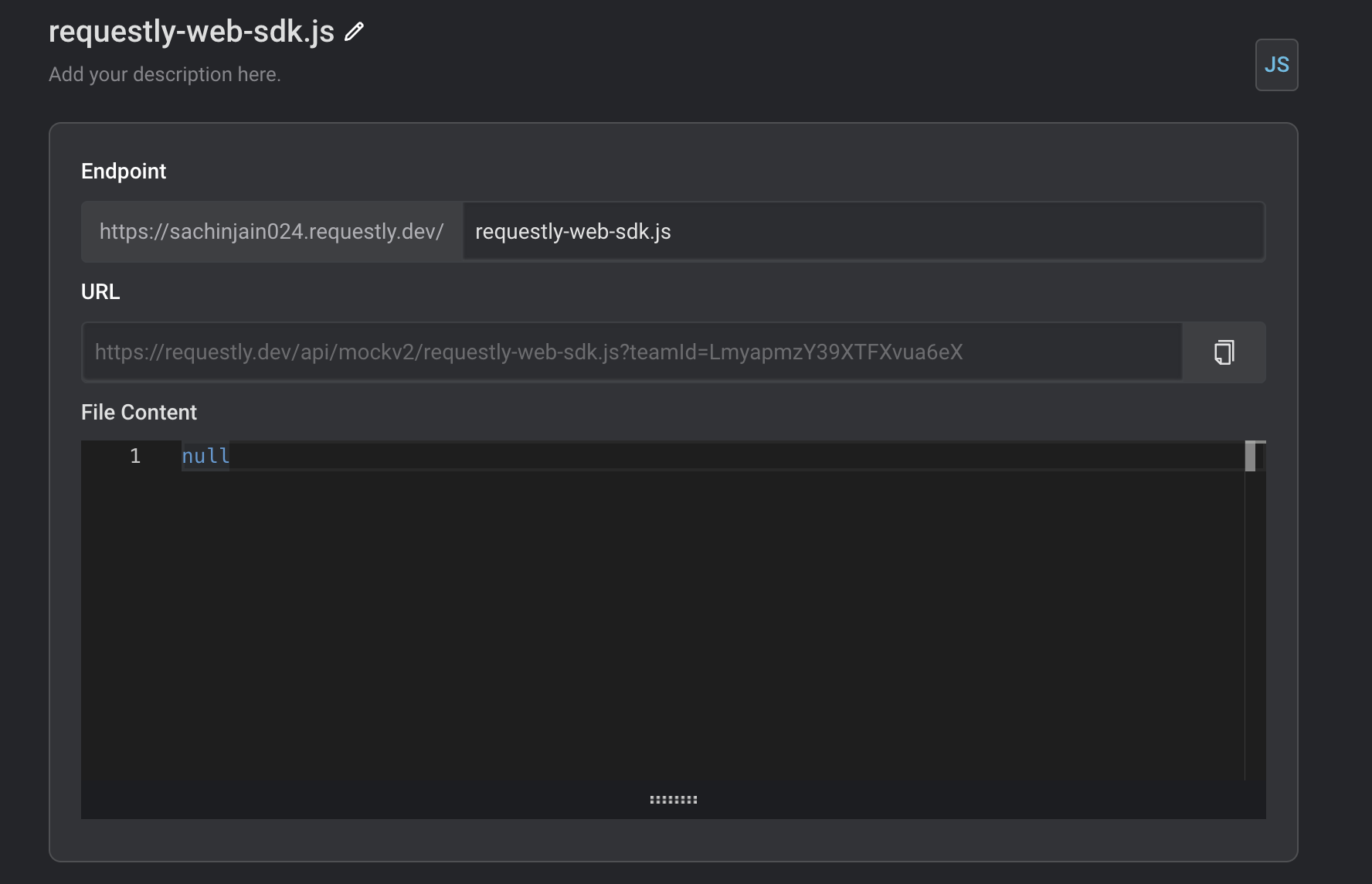Click the filename title requestly-web-sdk.js
This screenshot has width=1372, height=884.
tap(189, 32)
